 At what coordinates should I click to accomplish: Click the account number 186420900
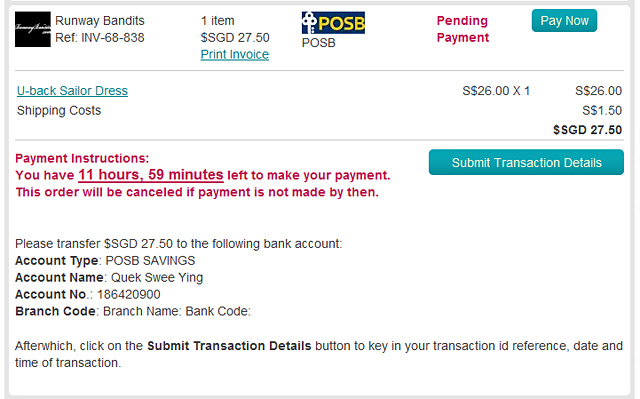tap(129, 294)
